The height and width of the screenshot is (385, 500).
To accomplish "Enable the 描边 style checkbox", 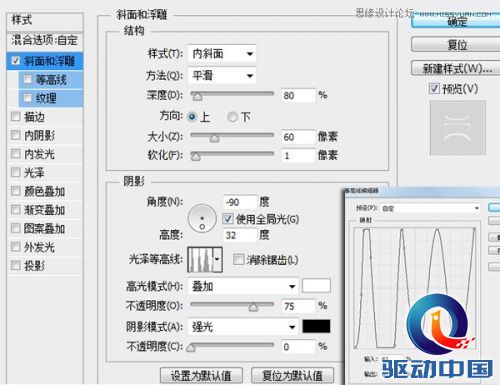I will pos(15,116).
